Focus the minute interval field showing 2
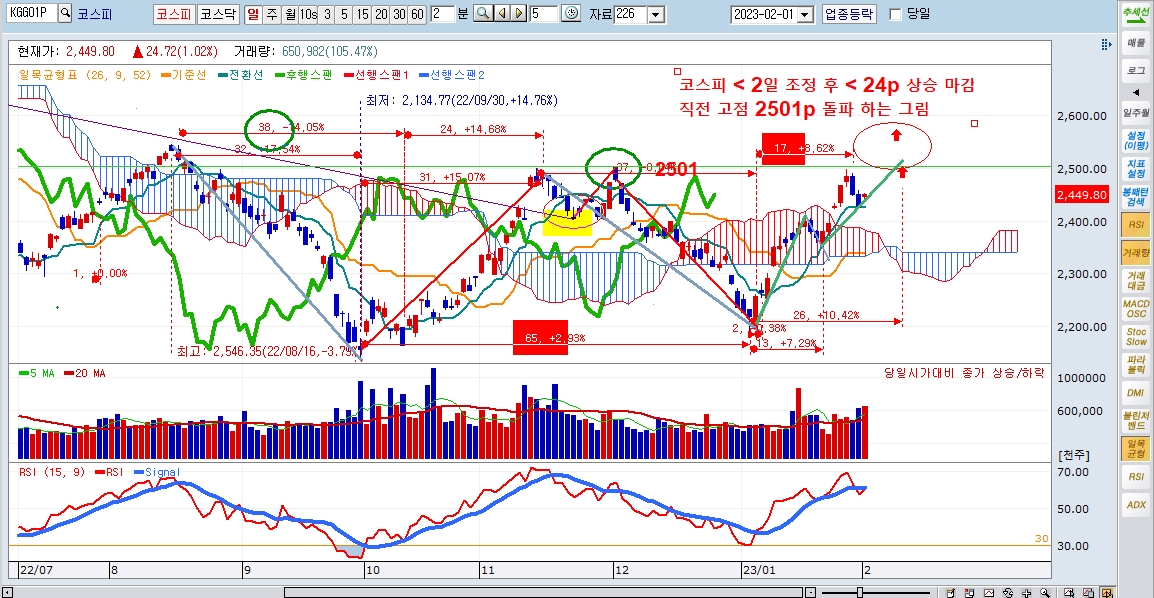This screenshot has width=1154, height=598. point(442,13)
